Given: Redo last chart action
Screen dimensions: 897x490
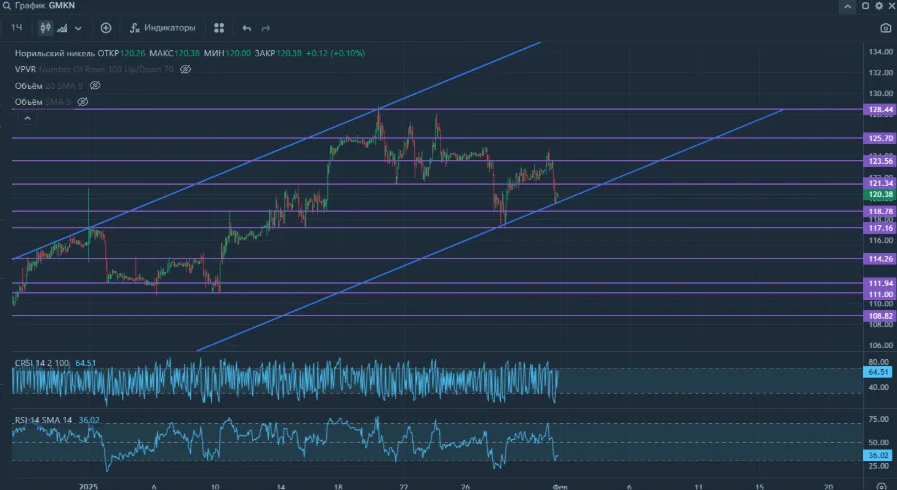Looking at the screenshot, I should point(265,28).
